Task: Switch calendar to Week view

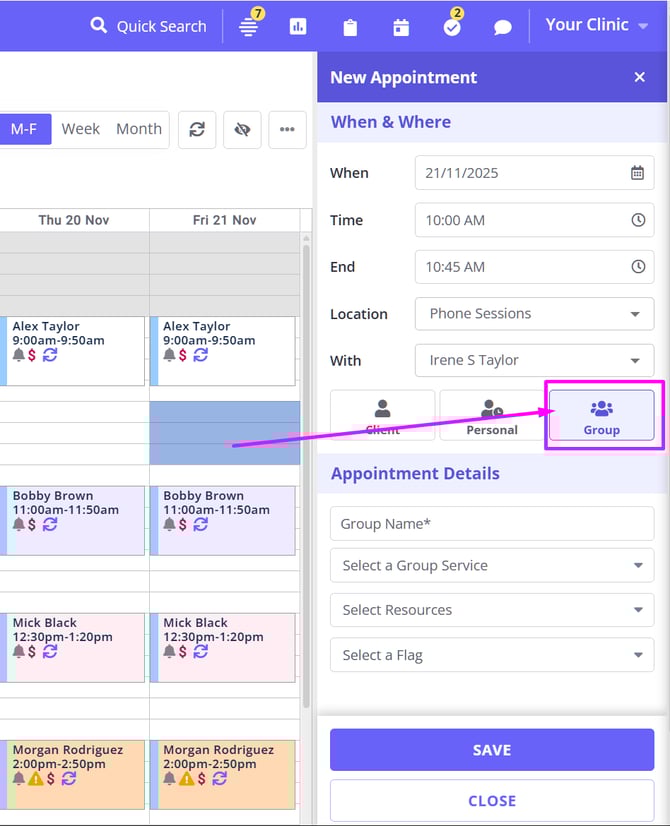Action: coord(80,129)
